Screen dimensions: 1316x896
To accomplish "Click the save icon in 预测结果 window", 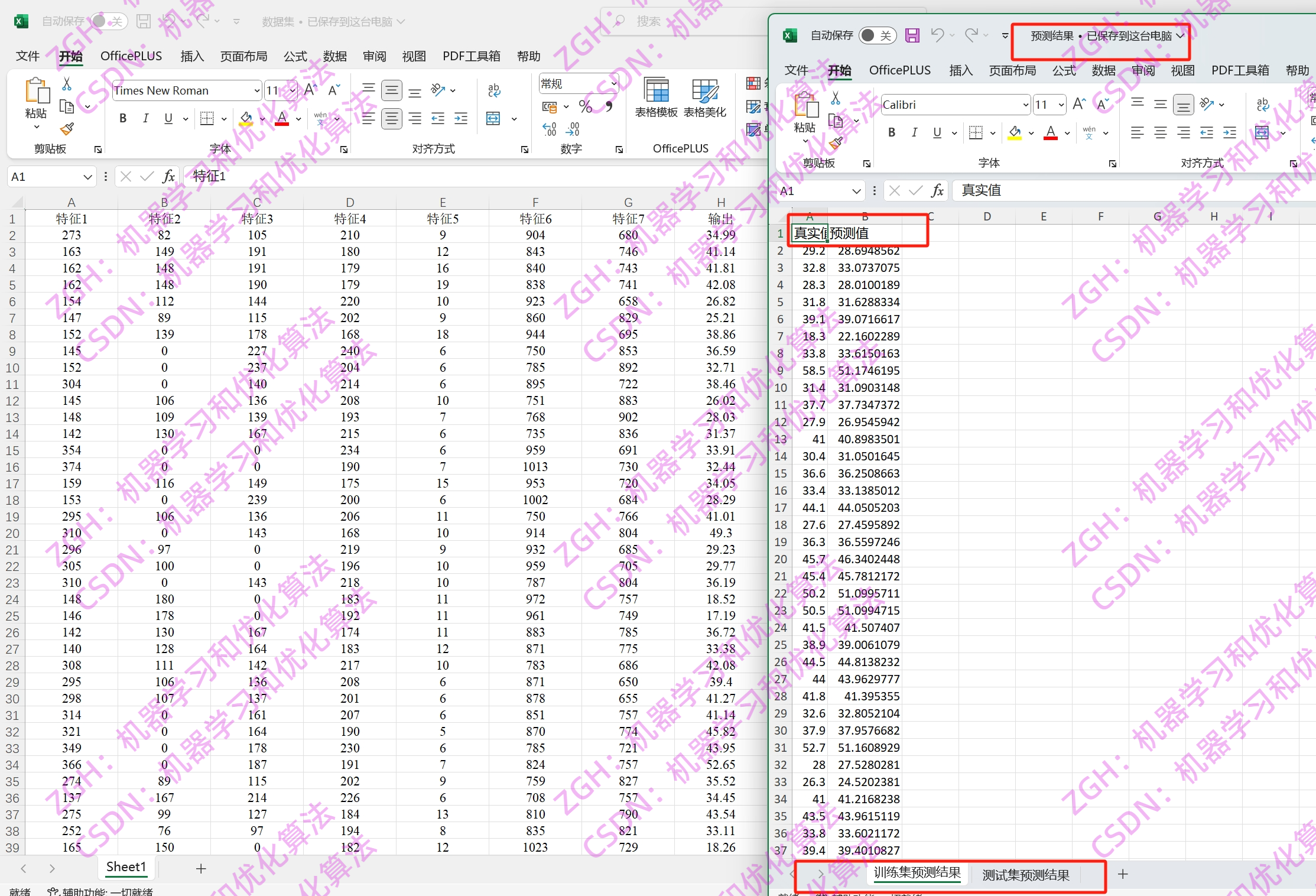I will coord(912,36).
